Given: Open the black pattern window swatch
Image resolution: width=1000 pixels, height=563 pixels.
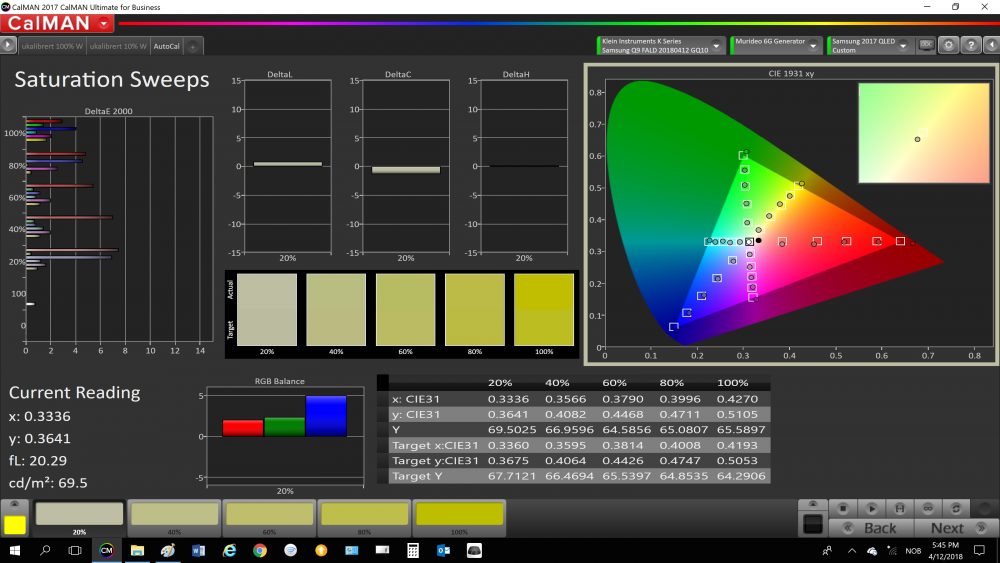Looking at the screenshot, I should click(812, 524).
